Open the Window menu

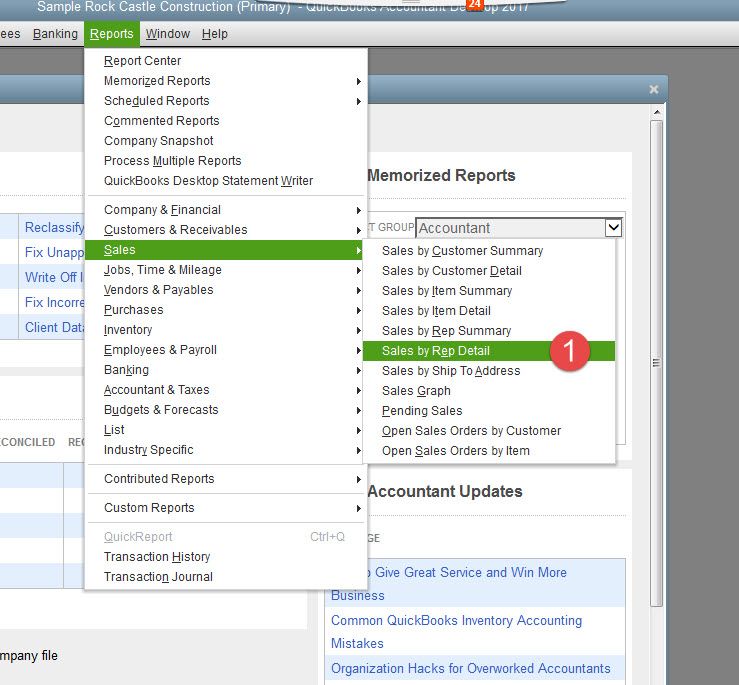click(x=167, y=34)
